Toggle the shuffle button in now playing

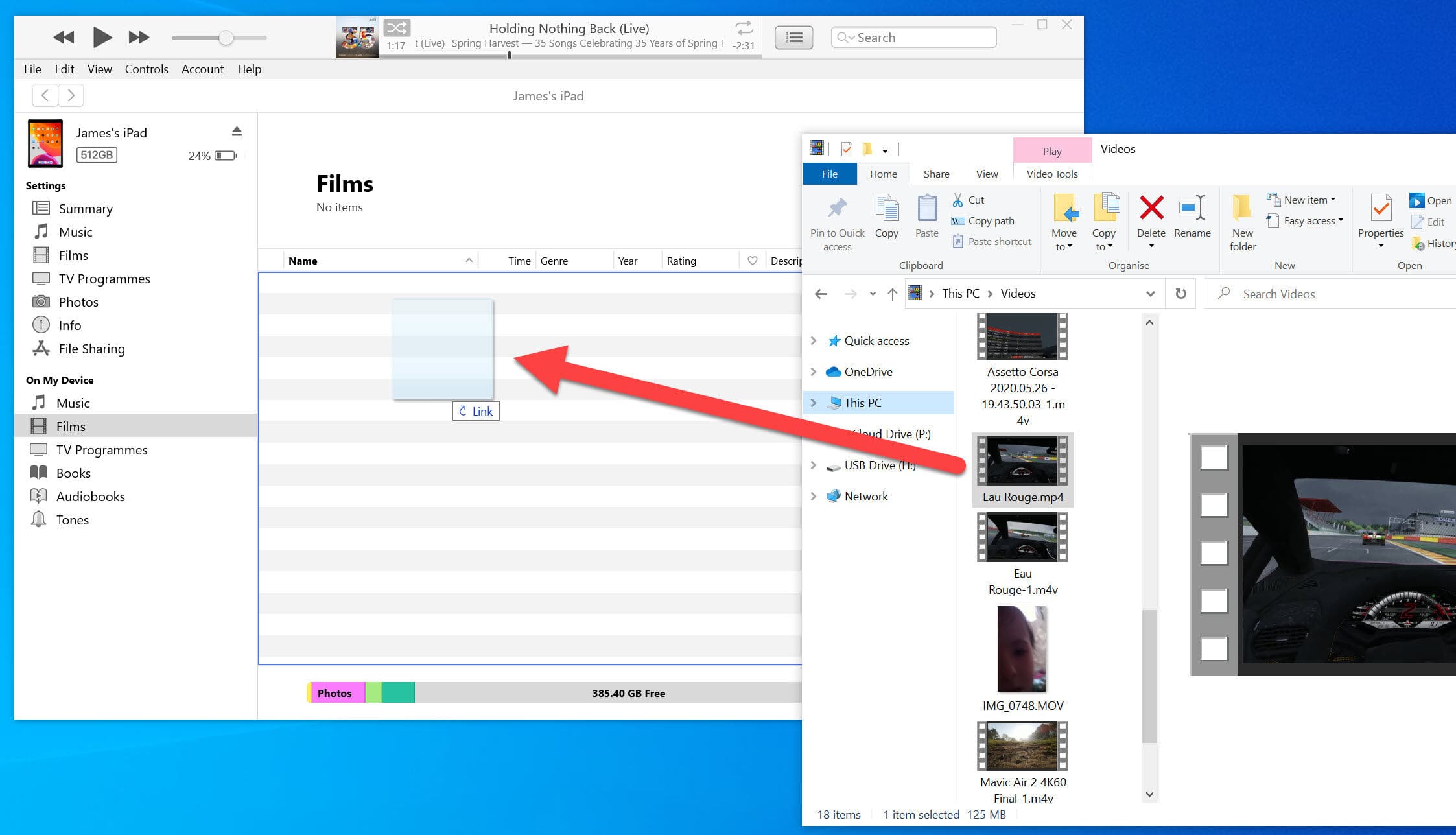click(397, 28)
